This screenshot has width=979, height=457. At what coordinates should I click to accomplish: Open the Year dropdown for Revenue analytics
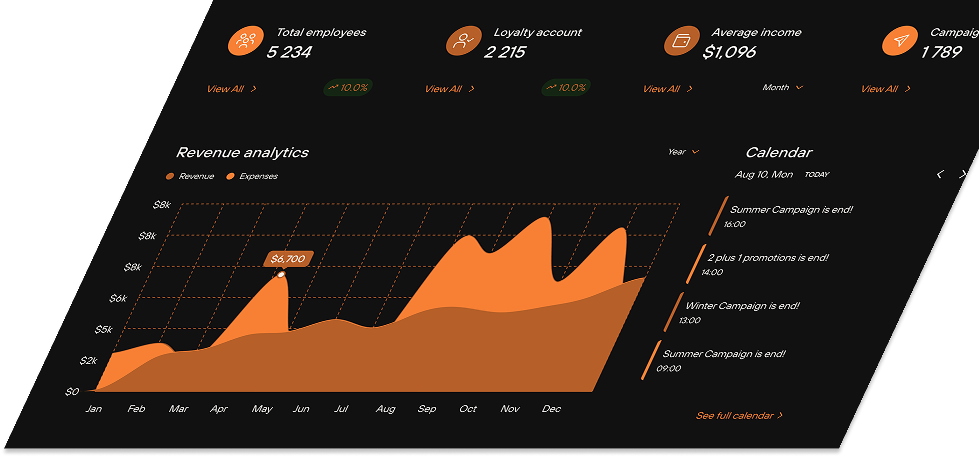(x=683, y=152)
